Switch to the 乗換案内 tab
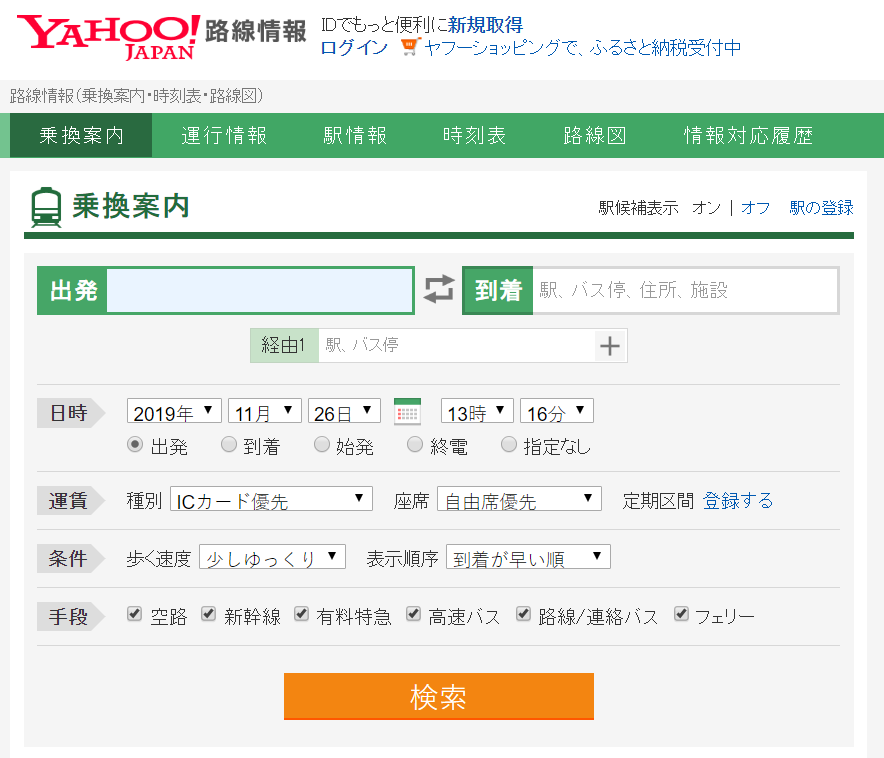The image size is (884, 758). (x=81, y=135)
